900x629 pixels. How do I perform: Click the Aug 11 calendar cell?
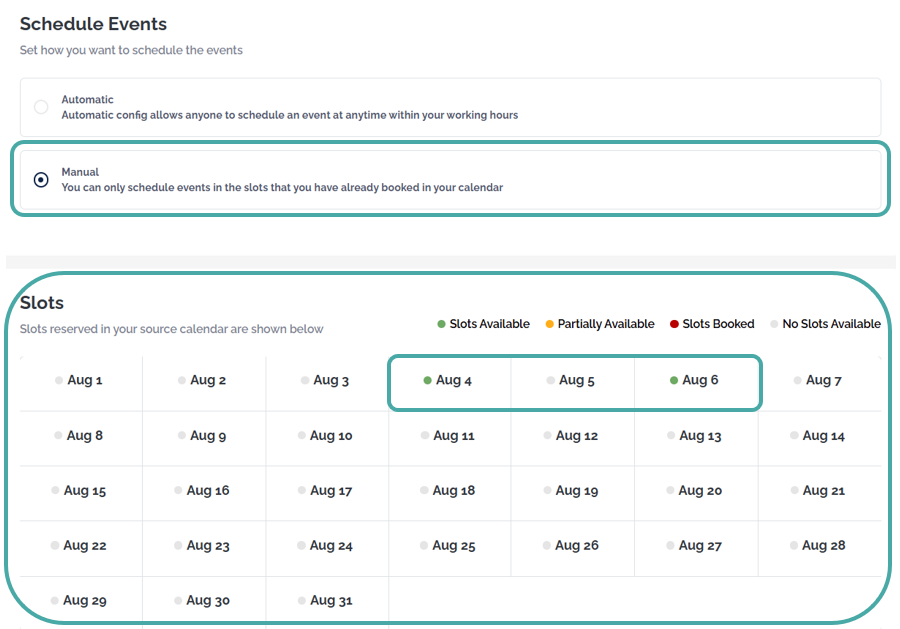tap(449, 436)
